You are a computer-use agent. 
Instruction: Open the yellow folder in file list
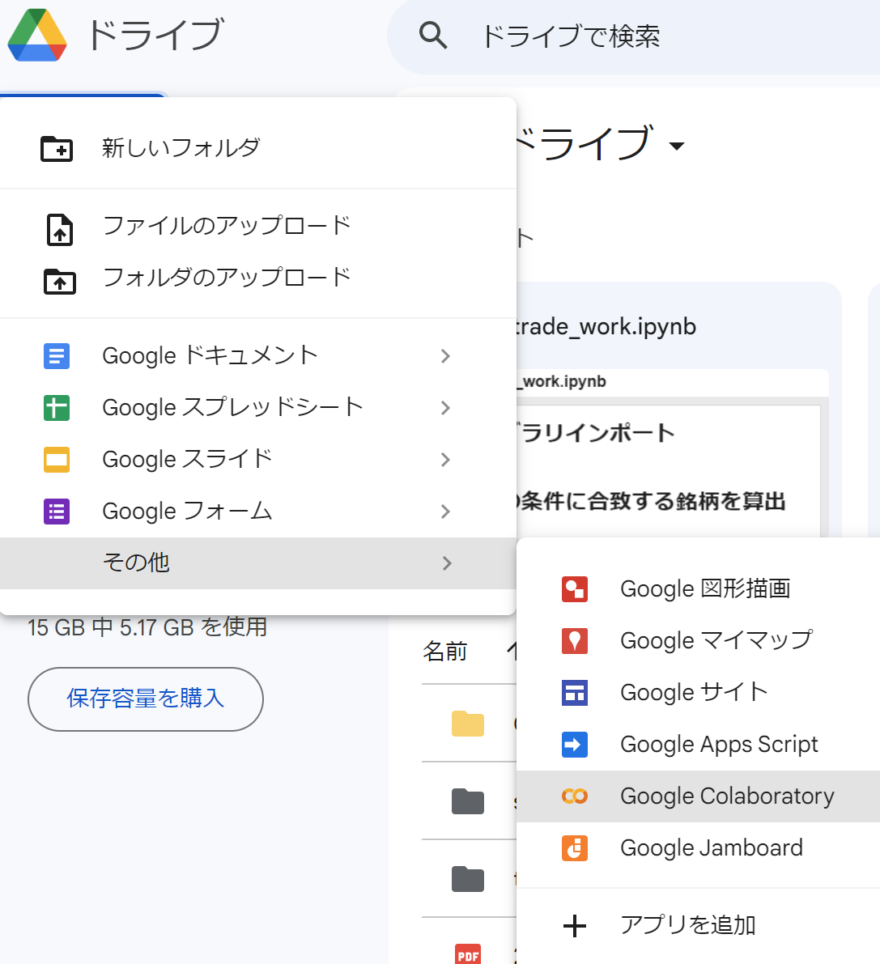tap(468, 724)
